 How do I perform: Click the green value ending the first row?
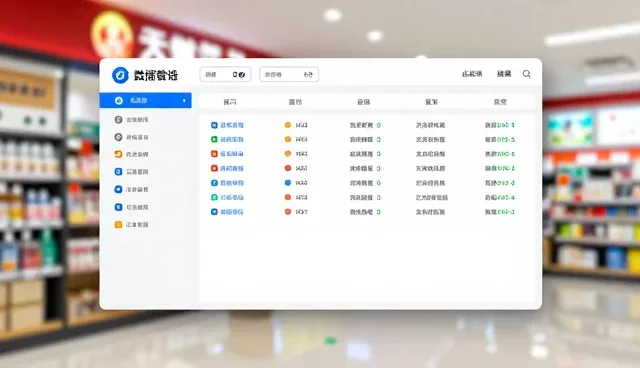(x=506, y=125)
